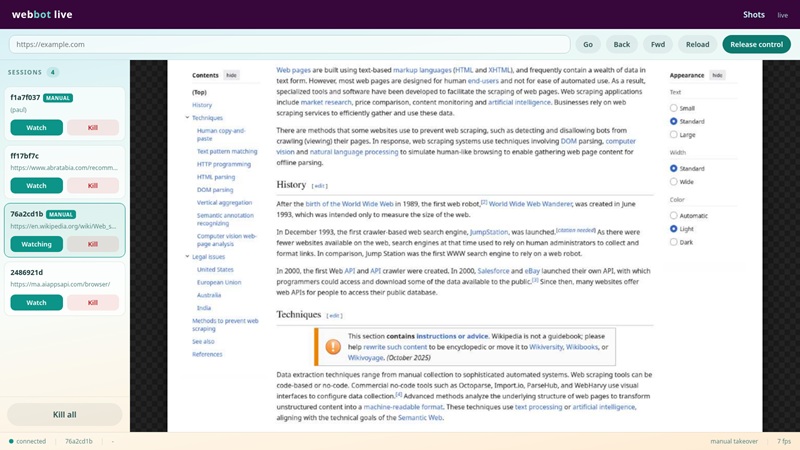Screen dimensions: 800x450
Task: Kill session ff17bf7c
Action: [x=93, y=186]
